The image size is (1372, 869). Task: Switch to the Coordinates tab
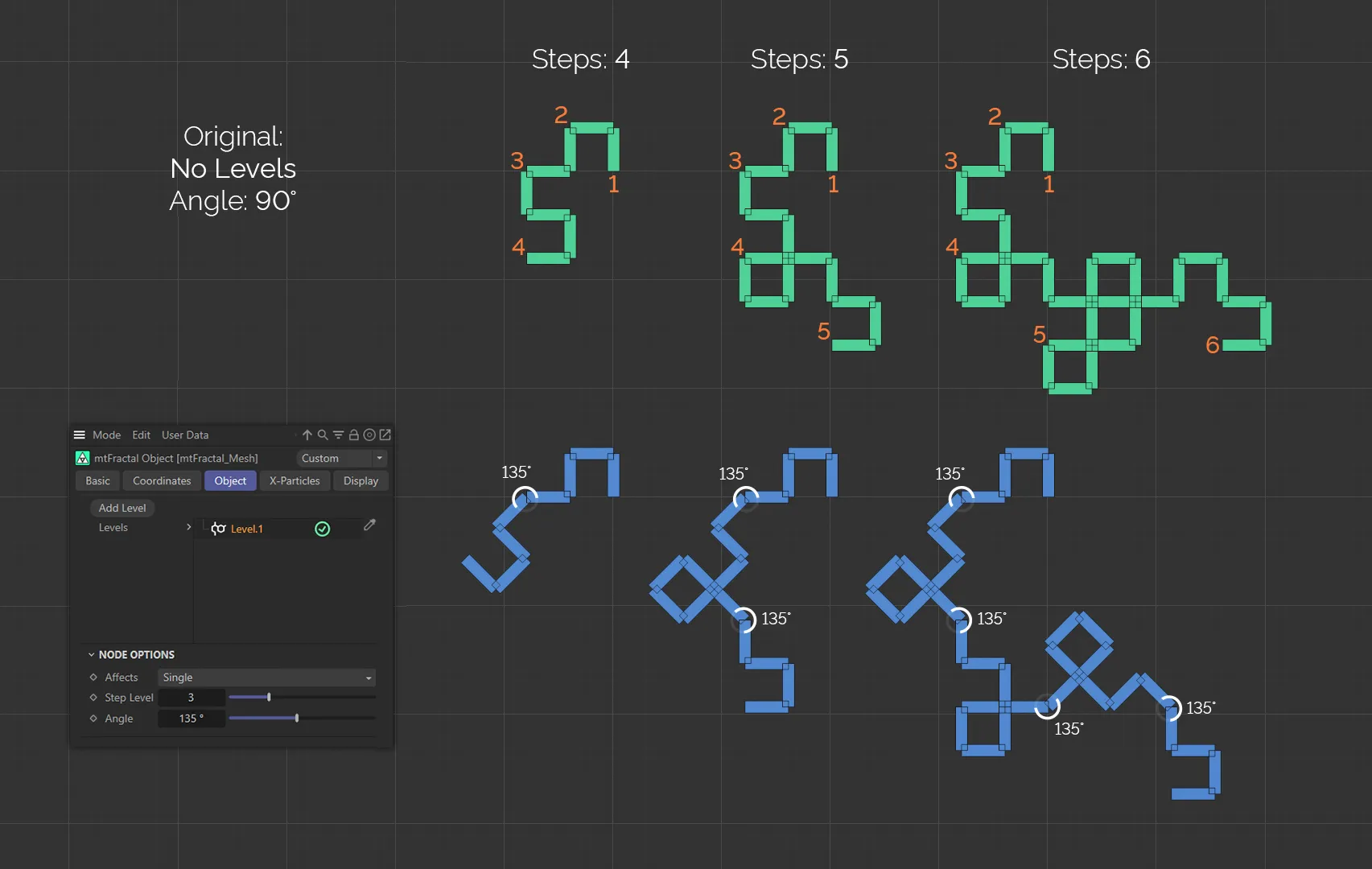pos(161,480)
